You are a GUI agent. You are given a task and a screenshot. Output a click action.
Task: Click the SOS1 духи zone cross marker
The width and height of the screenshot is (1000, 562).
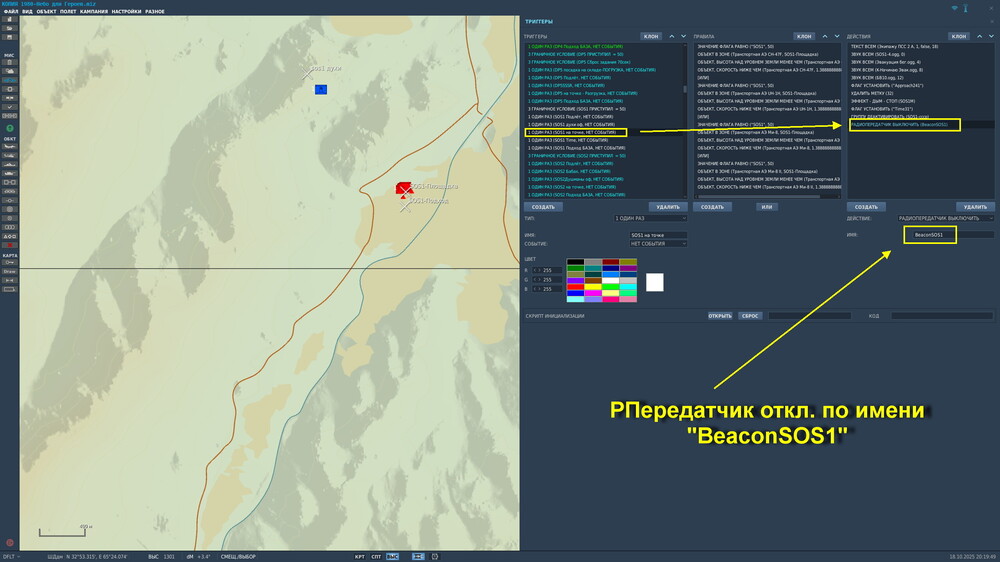(307, 73)
